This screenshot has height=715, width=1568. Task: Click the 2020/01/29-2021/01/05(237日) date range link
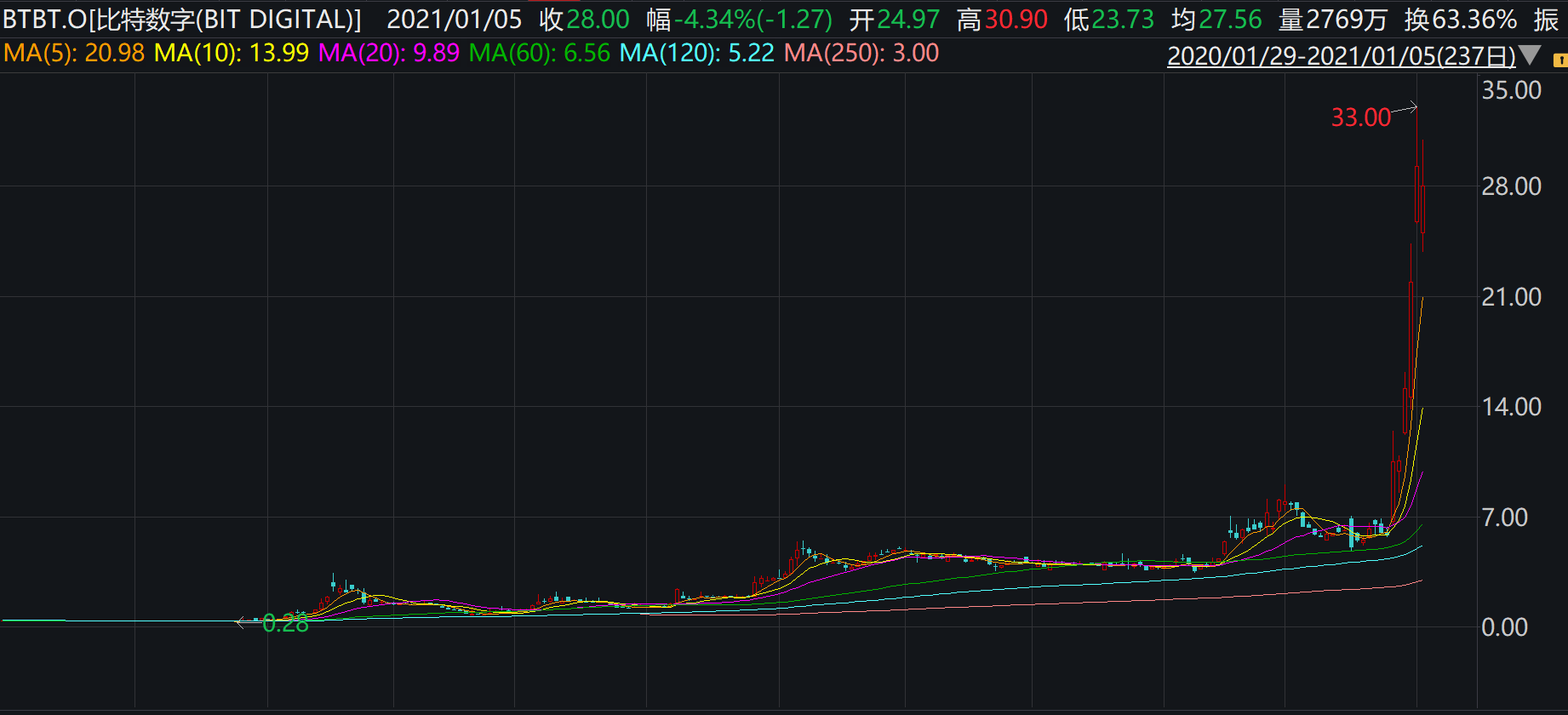pos(1342,55)
